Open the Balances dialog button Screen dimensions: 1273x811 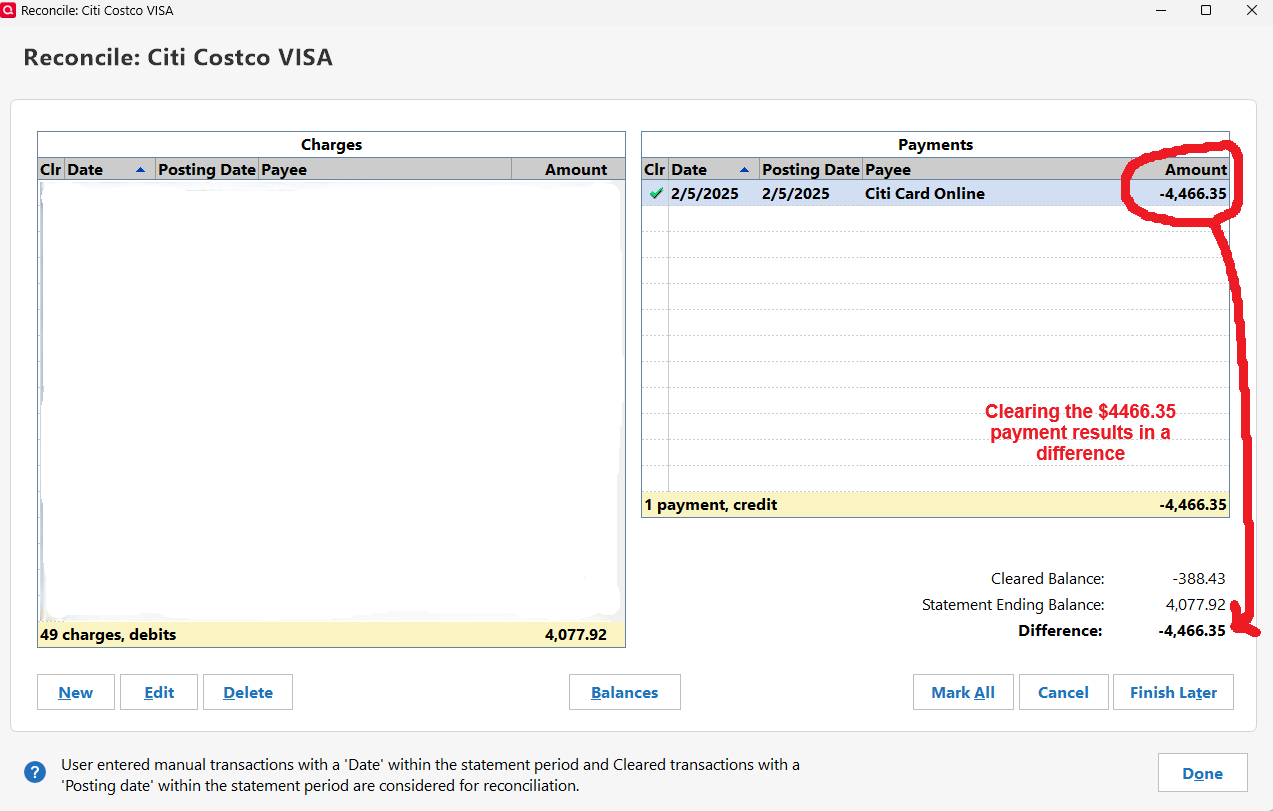click(x=625, y=692)
